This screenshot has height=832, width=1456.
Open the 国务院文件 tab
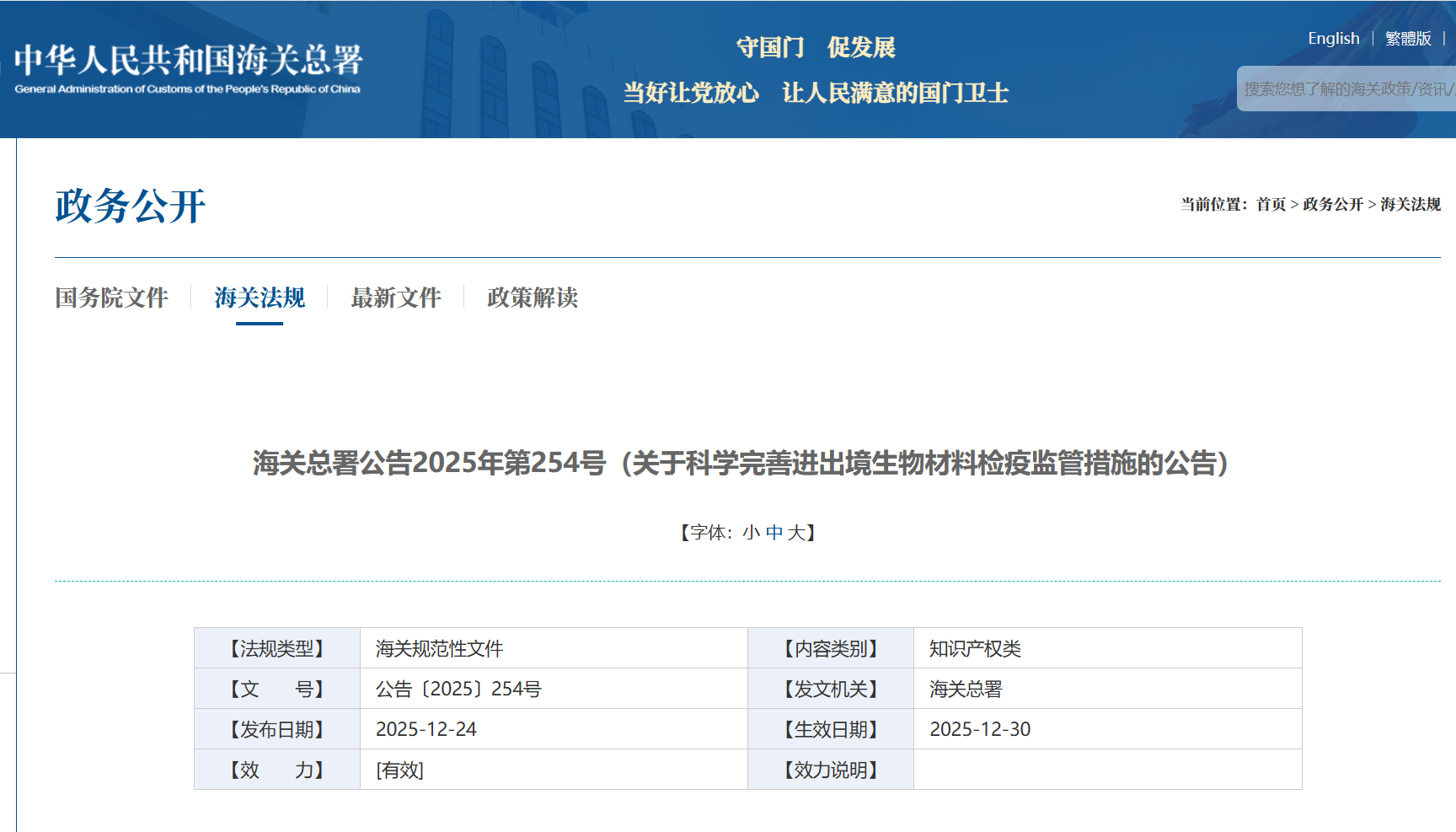point(112,298)
